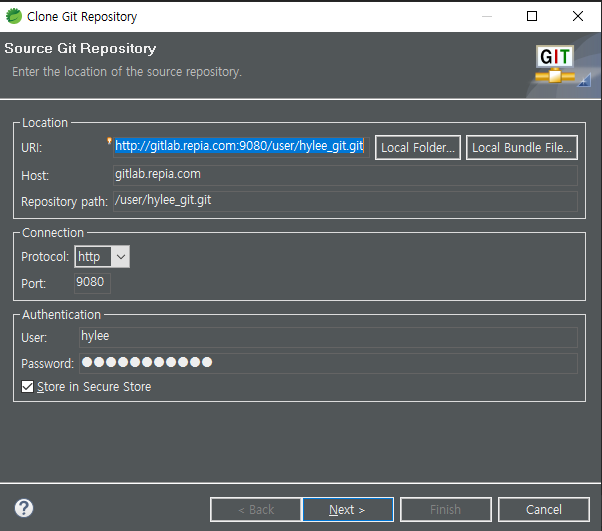The height and width of the screenshot is (531, 602).
Task: Click the content assist marker beside URI
Action: click(x=110, y=142)
